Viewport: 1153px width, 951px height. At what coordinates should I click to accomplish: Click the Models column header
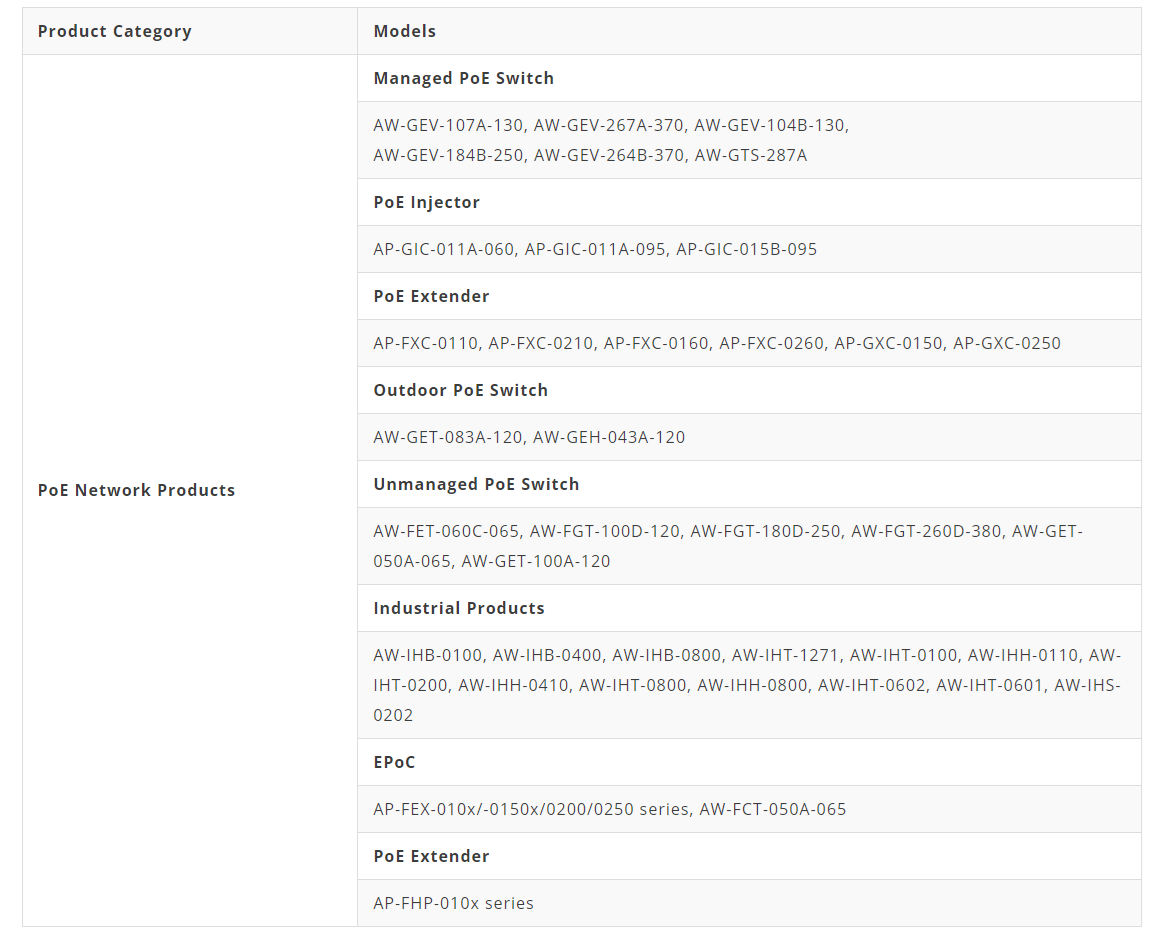tap(404, 31)
